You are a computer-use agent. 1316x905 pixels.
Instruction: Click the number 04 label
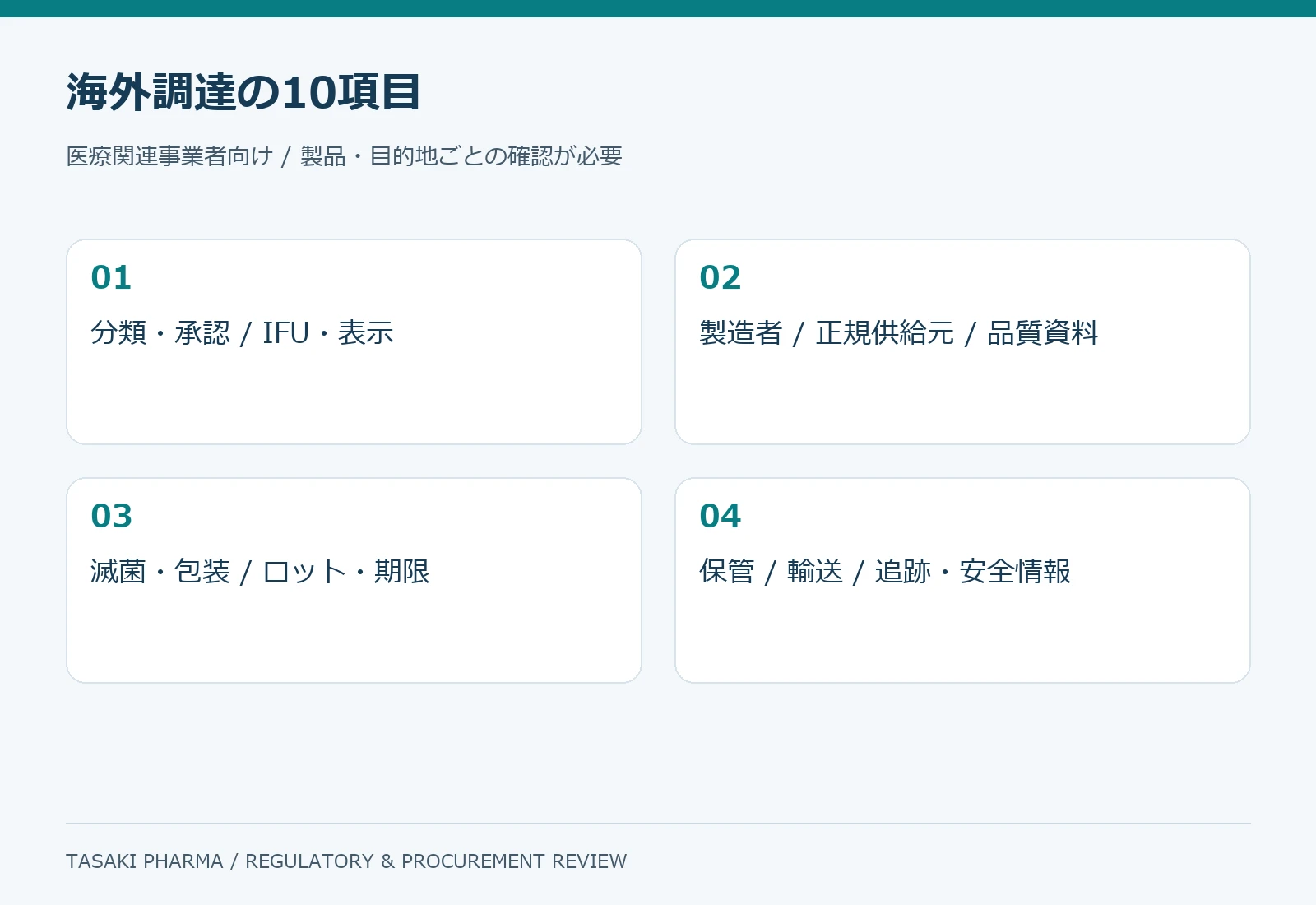tap(721, 516)
